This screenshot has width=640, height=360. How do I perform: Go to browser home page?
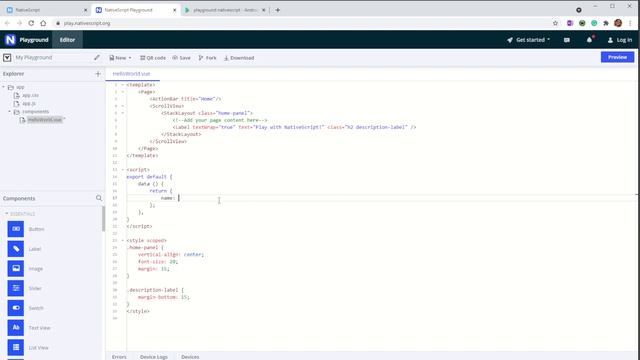[43, 23]
